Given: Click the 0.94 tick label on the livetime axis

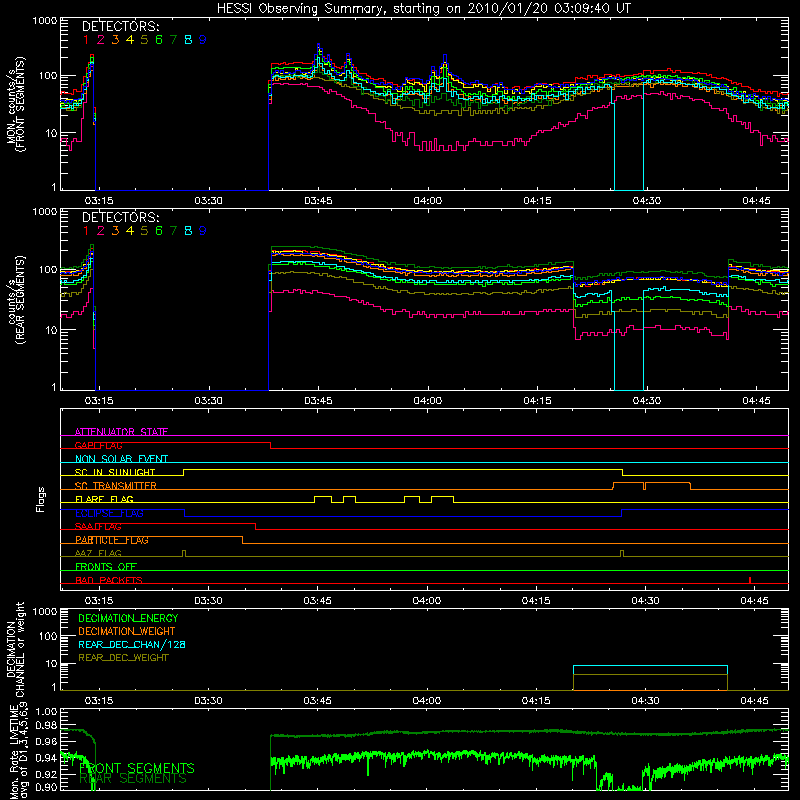Looking at the screenshot, I should [x=47, y=758].
